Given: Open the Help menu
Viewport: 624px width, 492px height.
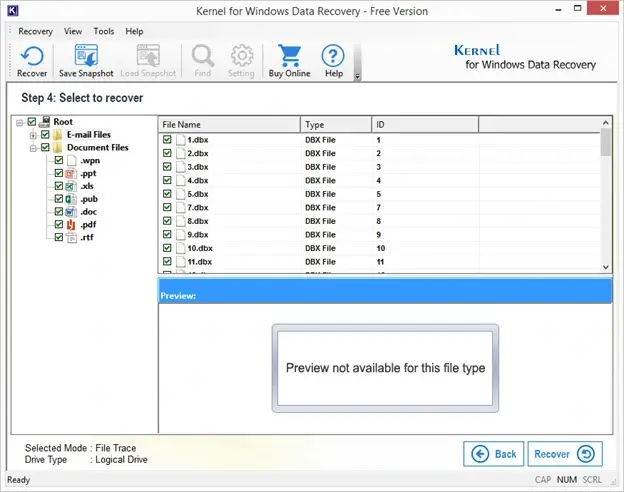Looking at the screenshot, I should click(x=134, y=31).
